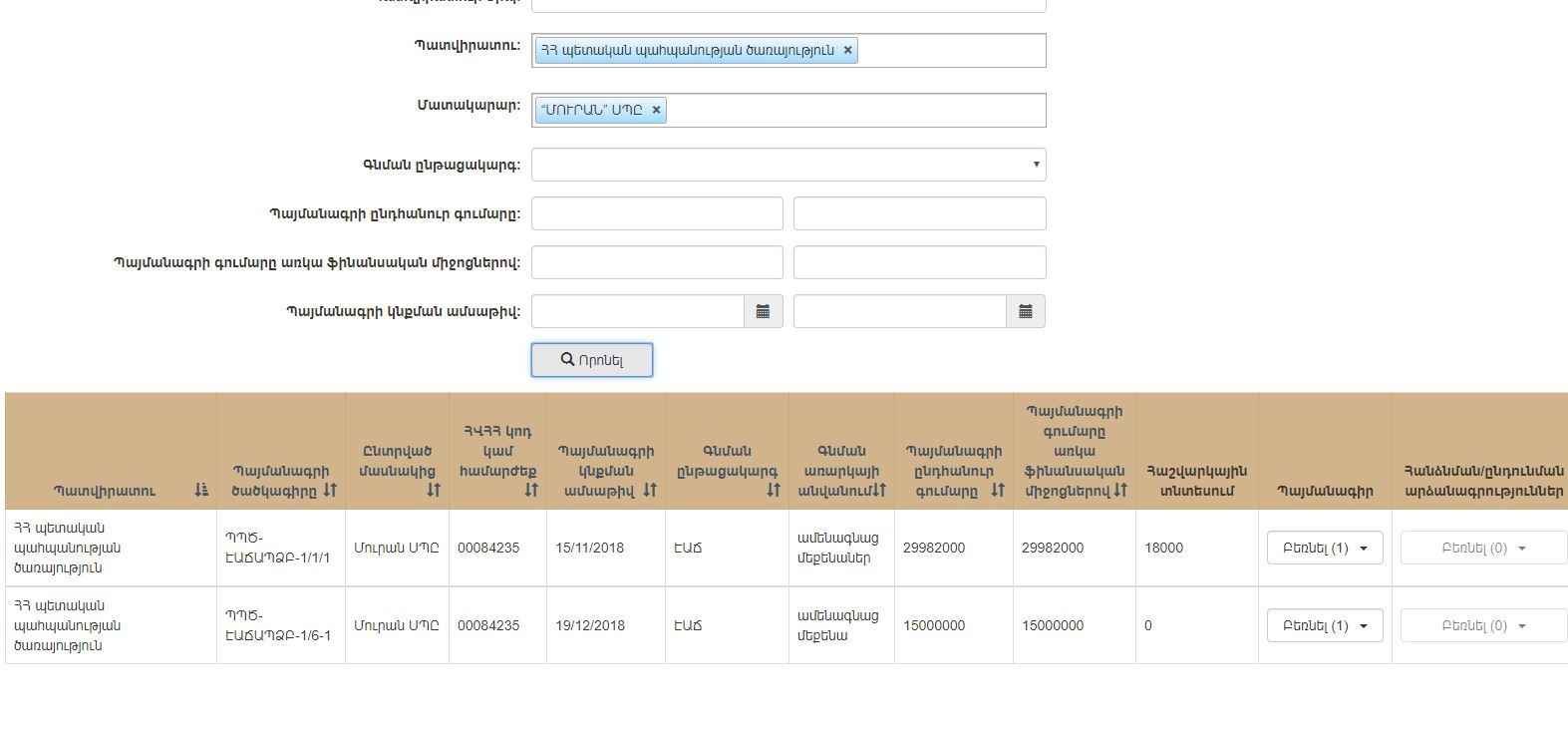Sort by Պայմանագրի կնքման ամսաթիվ column
1568x743 pixels.
click(650, 490)
